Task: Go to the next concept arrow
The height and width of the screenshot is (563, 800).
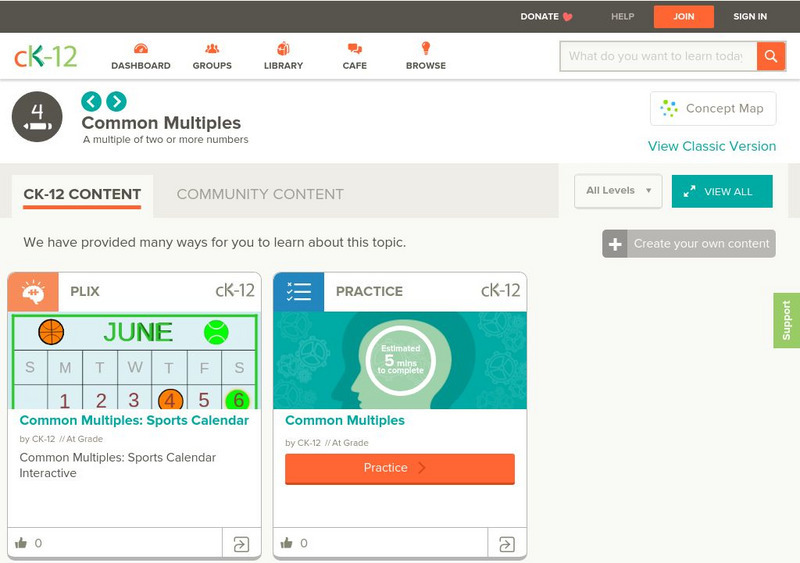Action: click(x=116, y=101)
